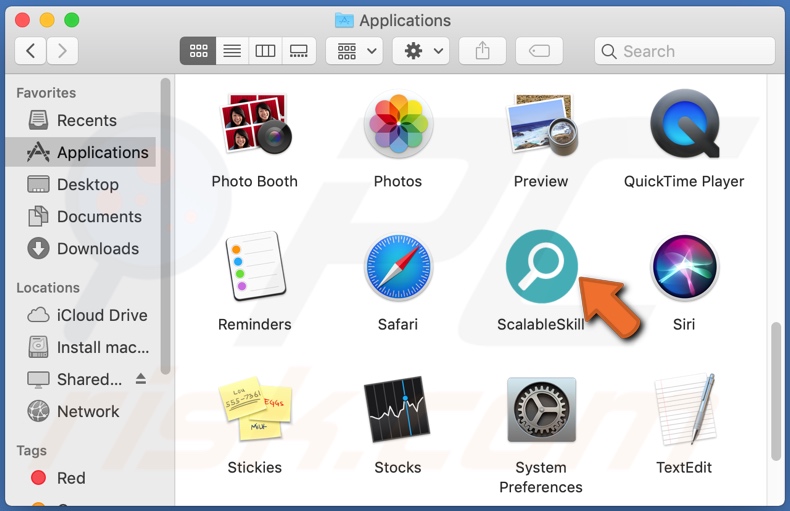
Task: Go back with the left arrow button
Action: coord(31,51)
